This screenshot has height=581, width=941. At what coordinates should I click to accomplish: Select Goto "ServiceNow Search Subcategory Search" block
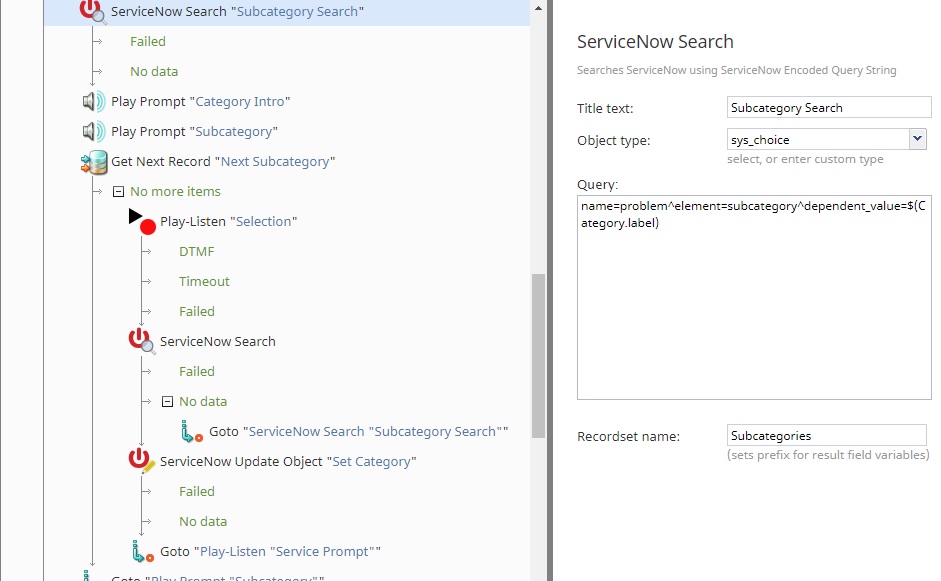click(359, 432)
